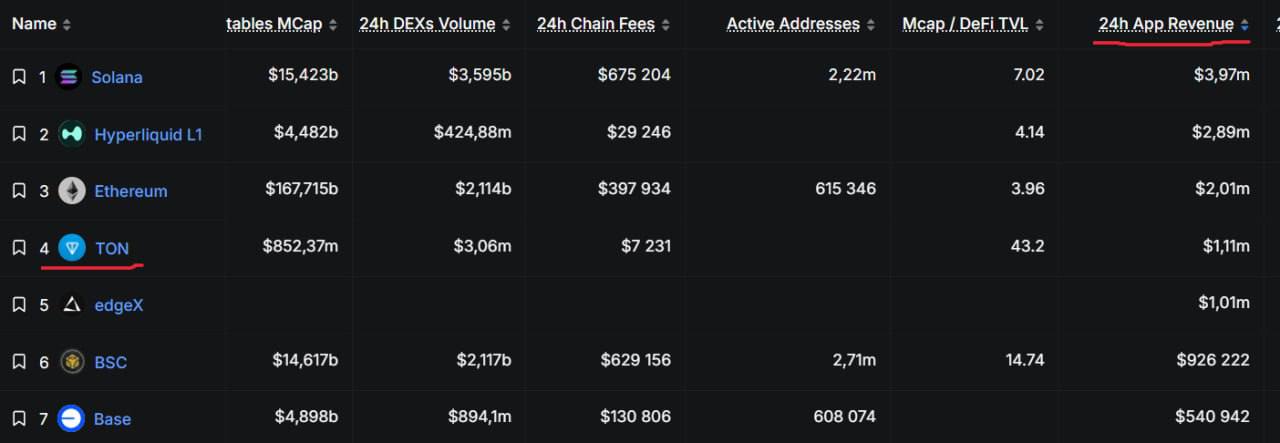The image size is (1280, 443).
Task: Bookmark the BSC row
Action: 18,362
